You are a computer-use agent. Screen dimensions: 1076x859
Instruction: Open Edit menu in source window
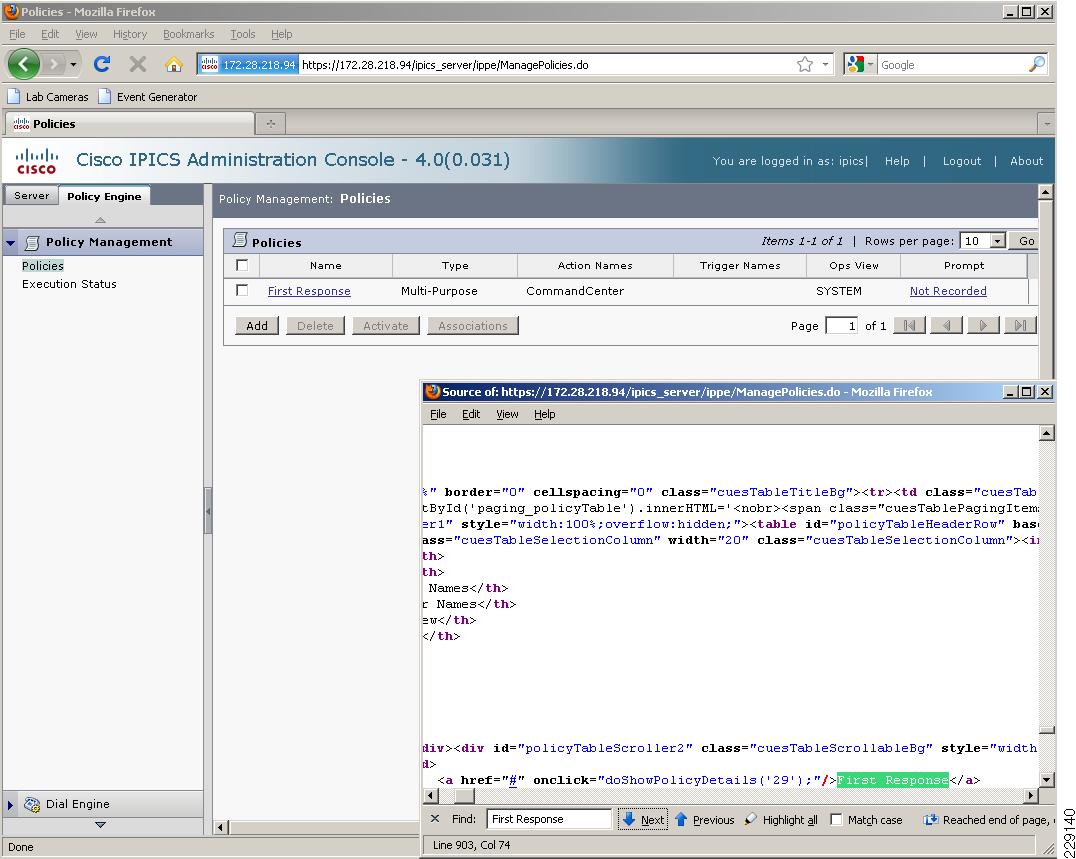pyautogui.click(x=471, y=414)
